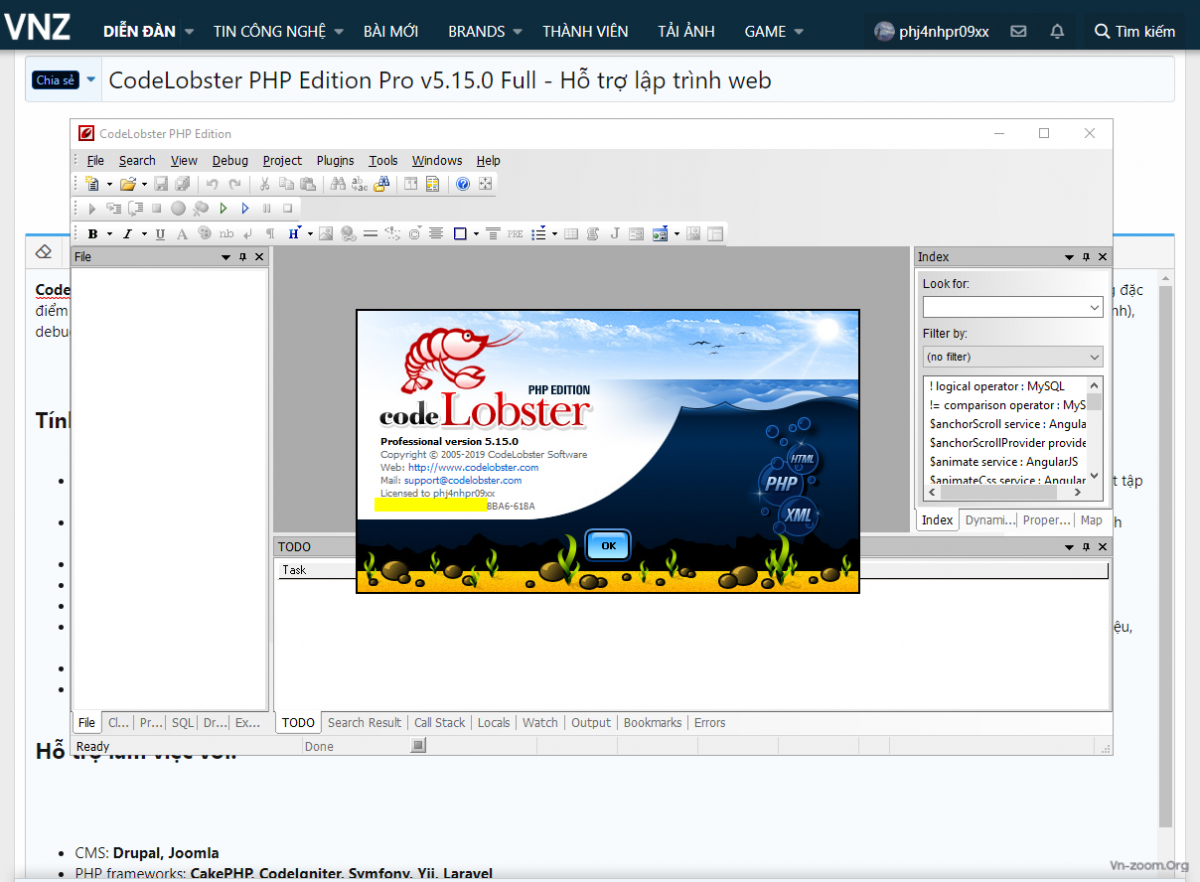
Task: Click the Cut (scissors) icon
Action: (x=264, y=184)
